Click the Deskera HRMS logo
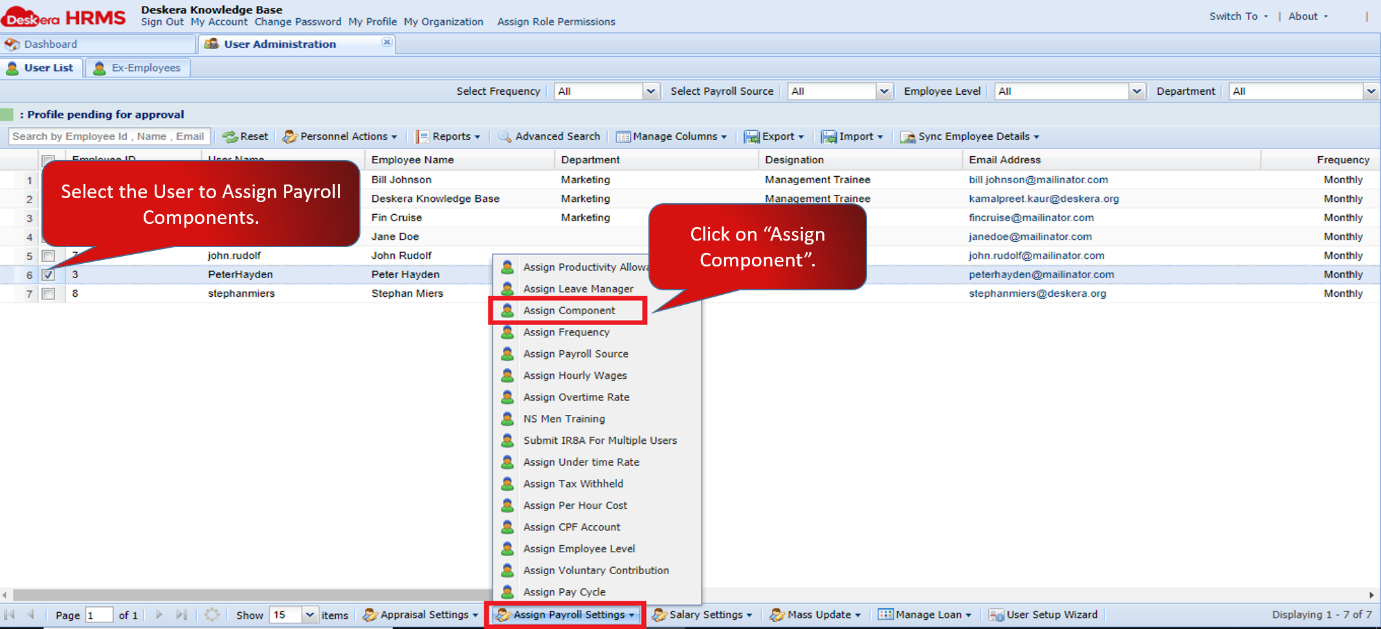Image resolution: width=1381 pixels, height=629 pixels. pyautogui.click(x=63, y=17)
